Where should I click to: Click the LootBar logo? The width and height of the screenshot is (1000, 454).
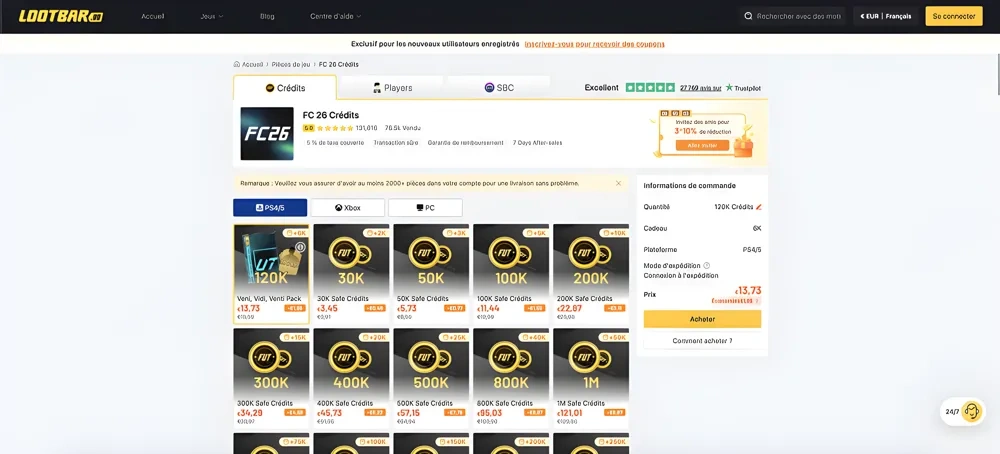(x=61, y=16)
